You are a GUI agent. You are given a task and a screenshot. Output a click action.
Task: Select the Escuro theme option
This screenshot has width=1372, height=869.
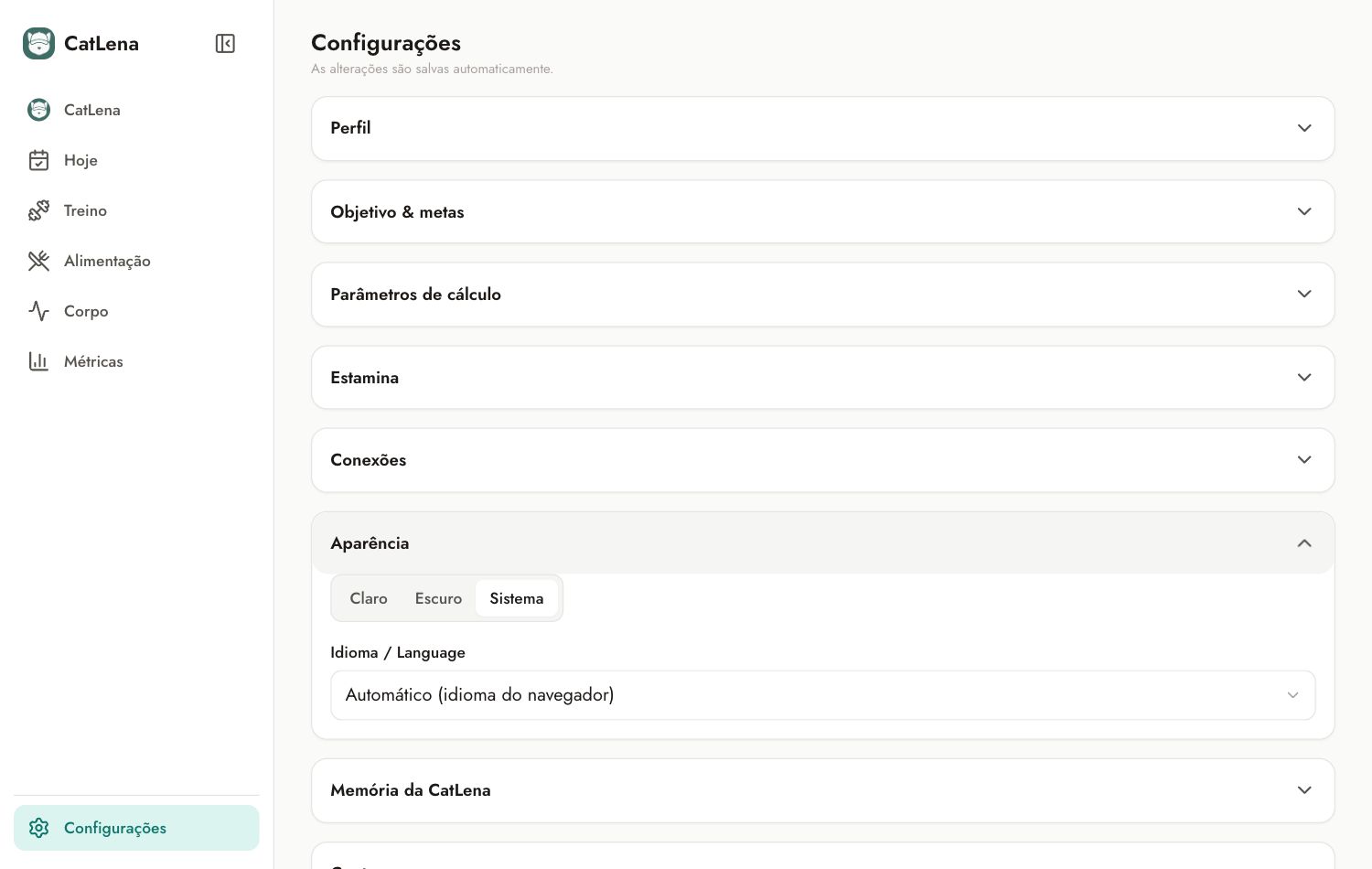(x=438, y=598)
